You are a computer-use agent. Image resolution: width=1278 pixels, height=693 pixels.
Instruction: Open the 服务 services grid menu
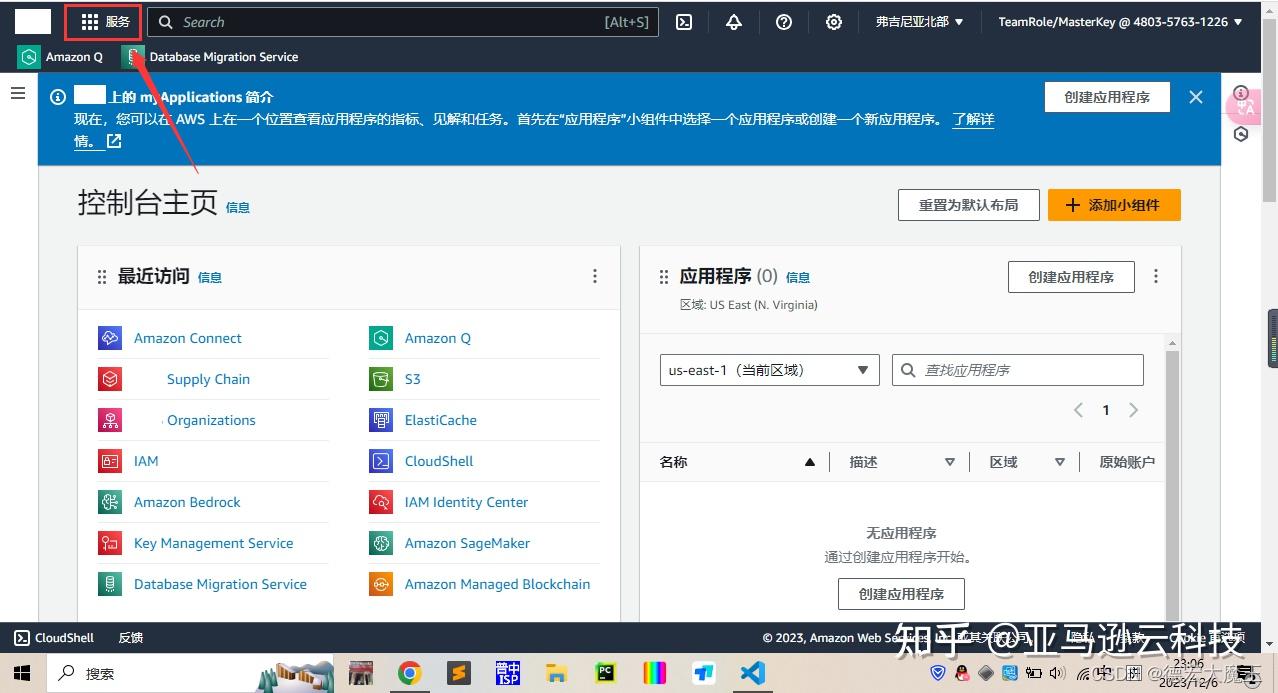tap(104, 22)
